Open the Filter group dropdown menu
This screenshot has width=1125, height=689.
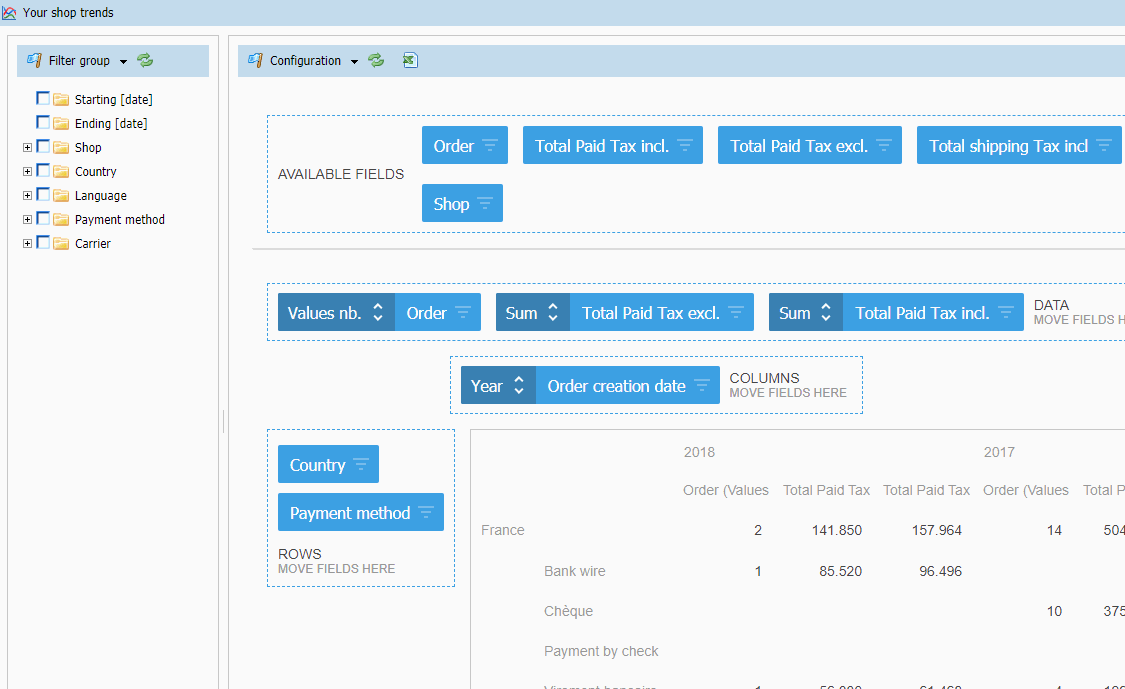click(x=123, y=62)
